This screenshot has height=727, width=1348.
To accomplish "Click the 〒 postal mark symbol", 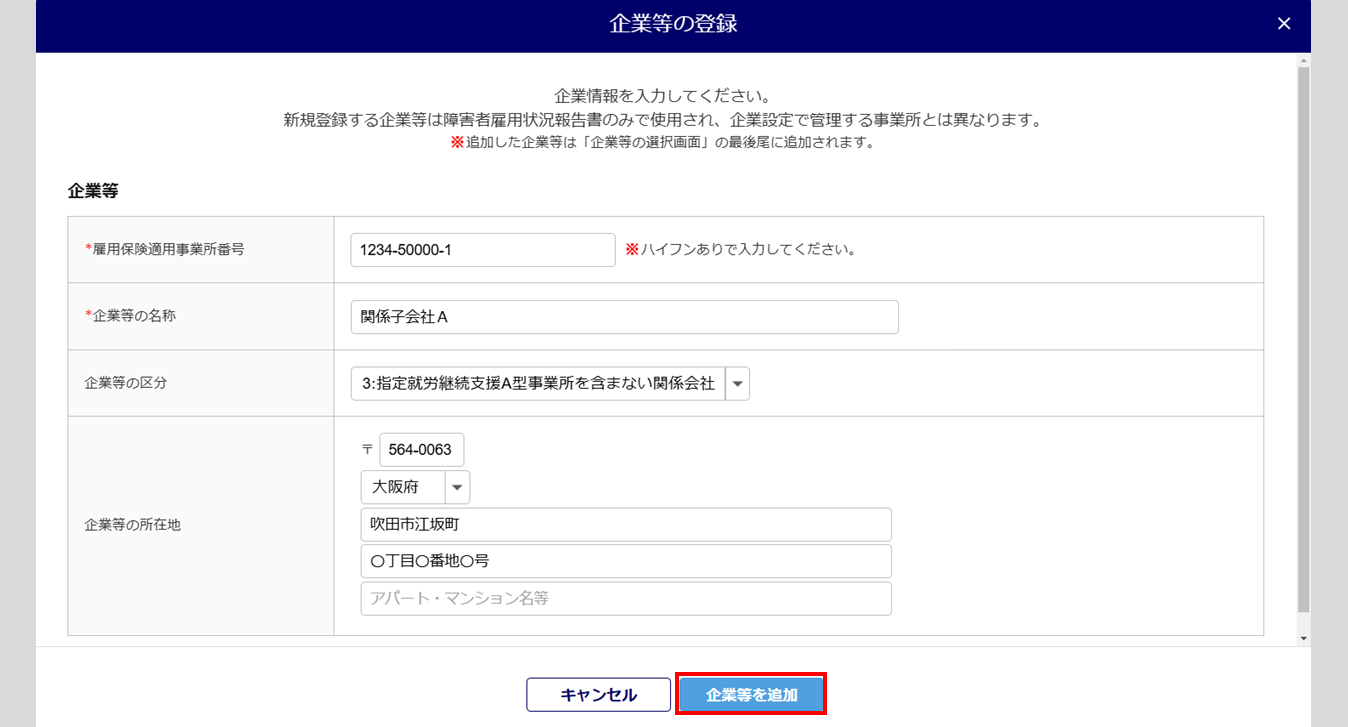I will [367, 450].
